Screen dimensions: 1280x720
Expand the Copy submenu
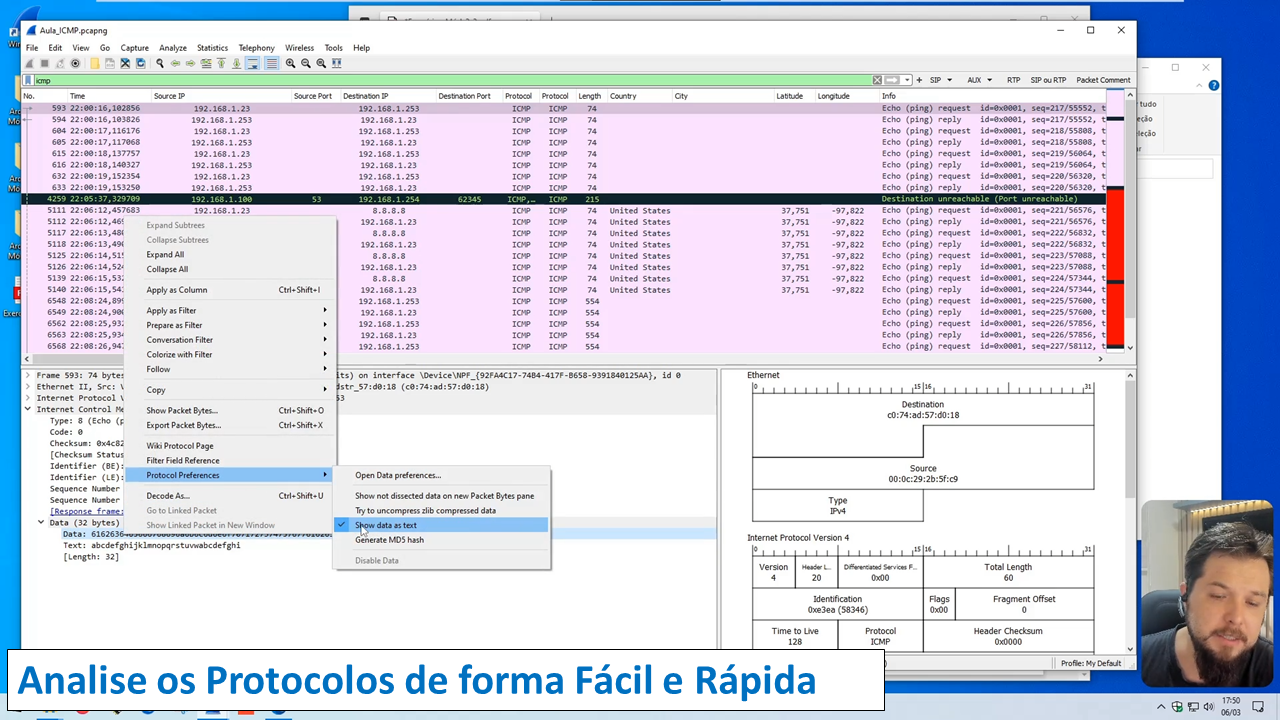coord(229,390)
